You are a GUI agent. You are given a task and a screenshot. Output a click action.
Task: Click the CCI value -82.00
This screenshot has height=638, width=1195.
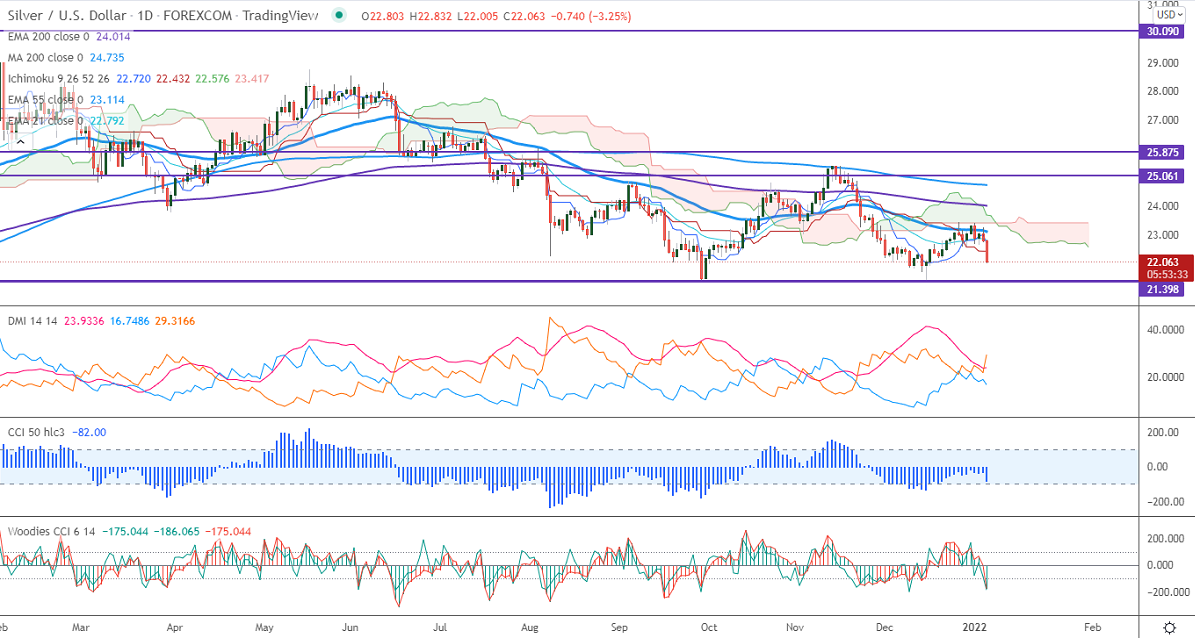[90, 432]
